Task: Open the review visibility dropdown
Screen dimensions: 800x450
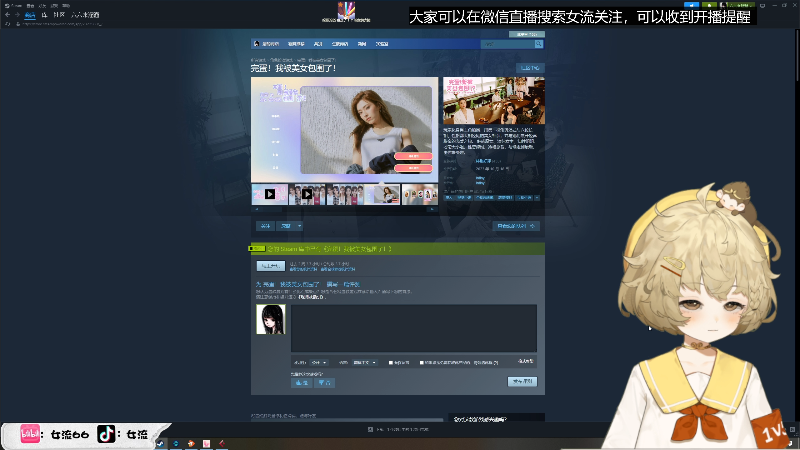Action: click(319, 363)
